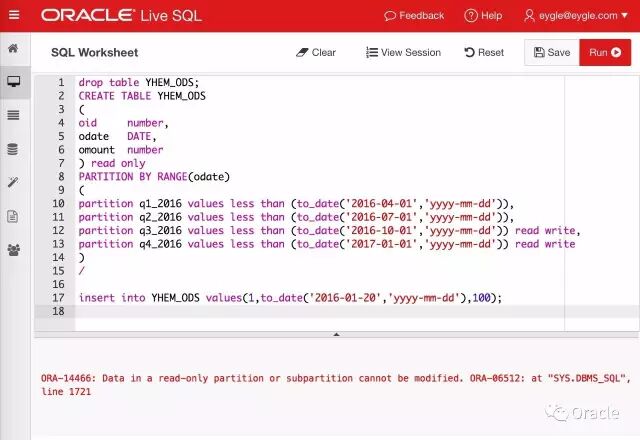Open Code Library people icon in sidebar
Image resolution: width=640 pixels, height=440 pixels.
tap(13, 249)
